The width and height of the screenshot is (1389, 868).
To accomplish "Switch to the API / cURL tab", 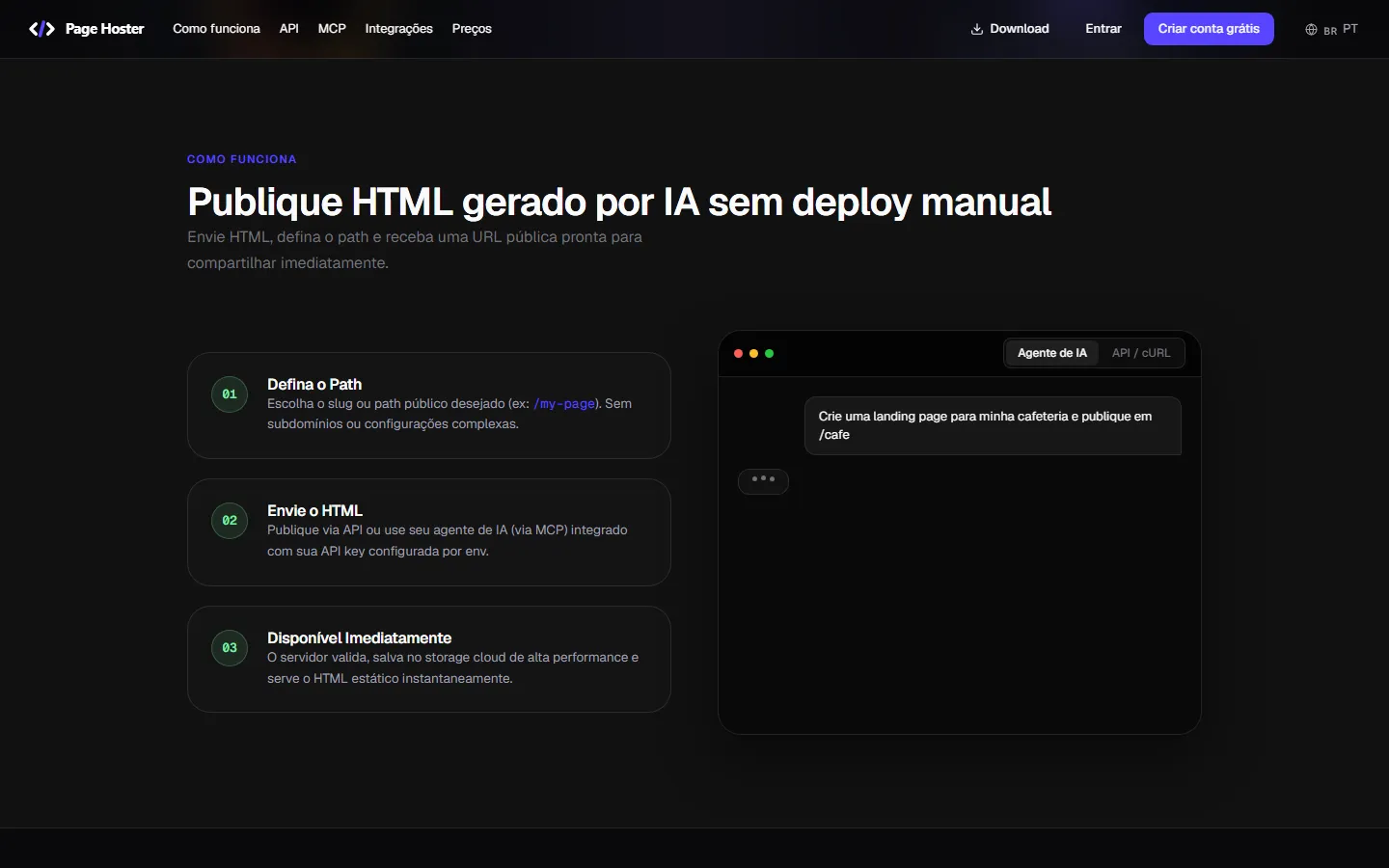I will pyautogui.click(x=1141, y=353).
